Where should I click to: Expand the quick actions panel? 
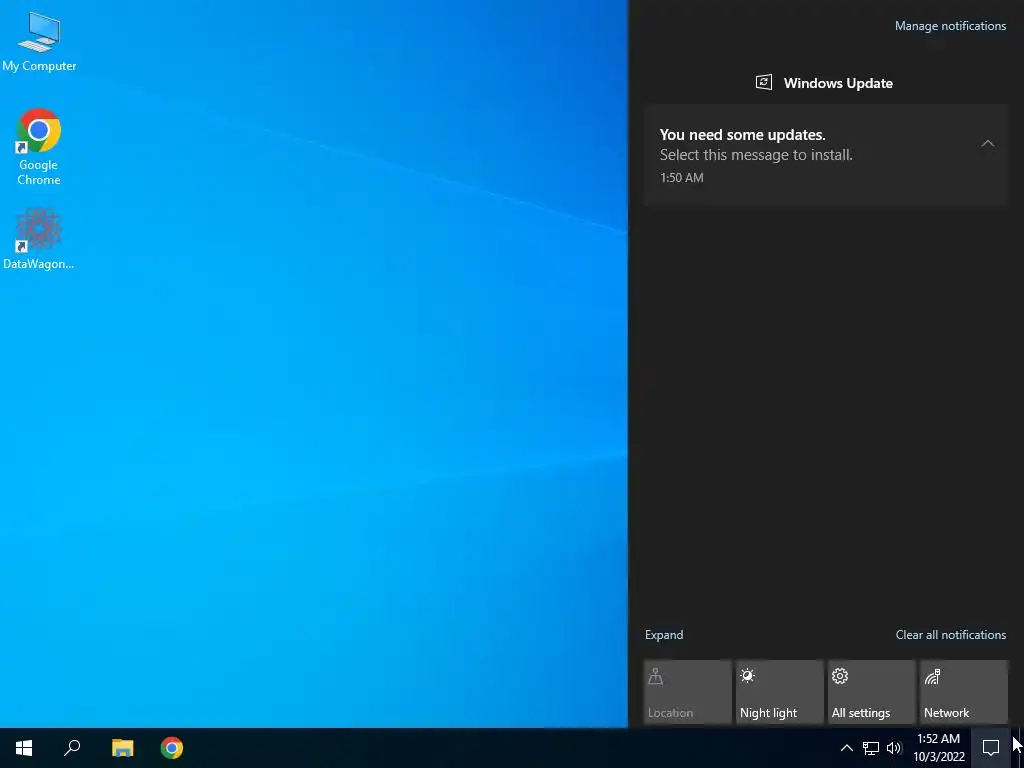tap(664, 635)
